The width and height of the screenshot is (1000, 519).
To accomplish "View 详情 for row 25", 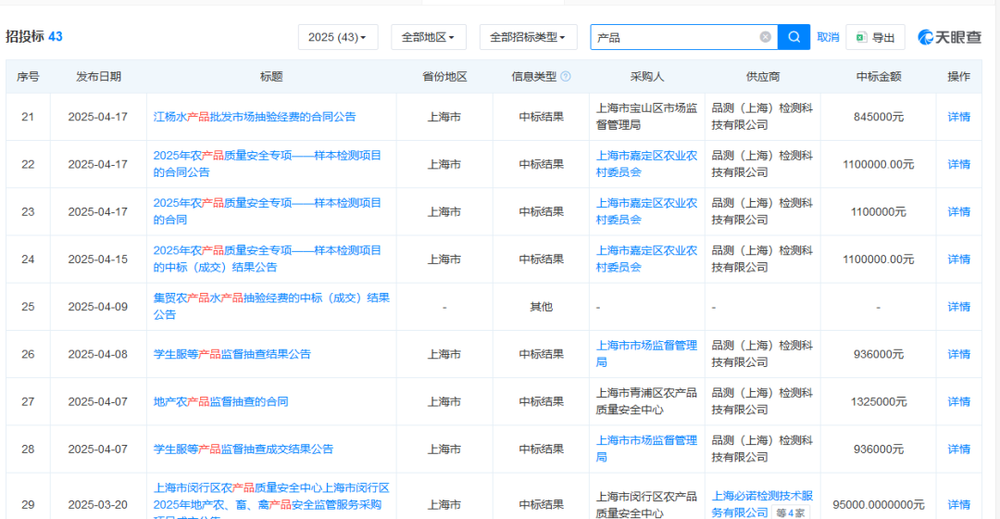I will [958, 307].
